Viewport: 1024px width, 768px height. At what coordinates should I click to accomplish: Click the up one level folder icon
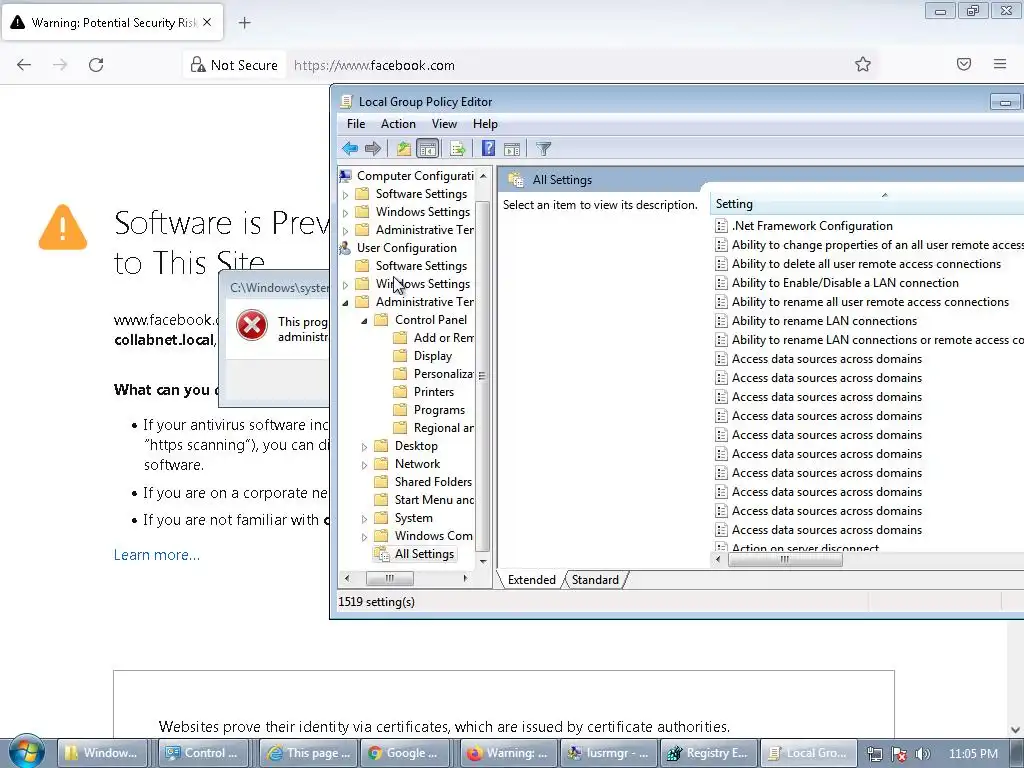404,149
